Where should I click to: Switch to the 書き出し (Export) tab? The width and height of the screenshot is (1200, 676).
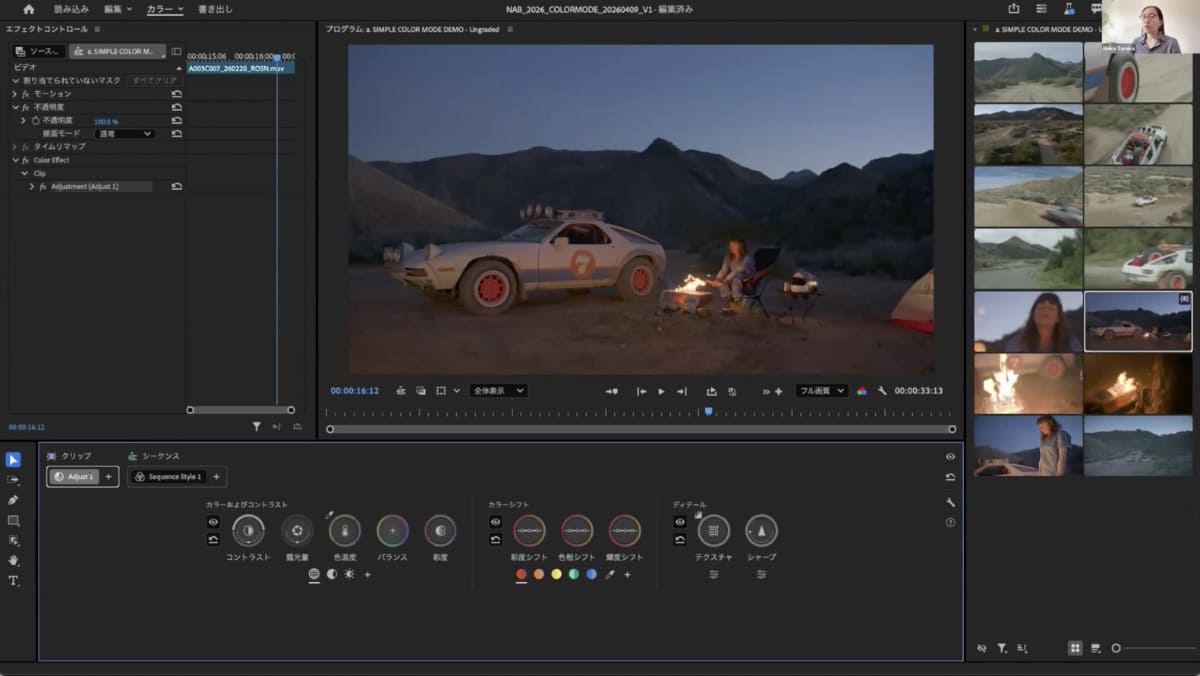[x=215, y=9]
